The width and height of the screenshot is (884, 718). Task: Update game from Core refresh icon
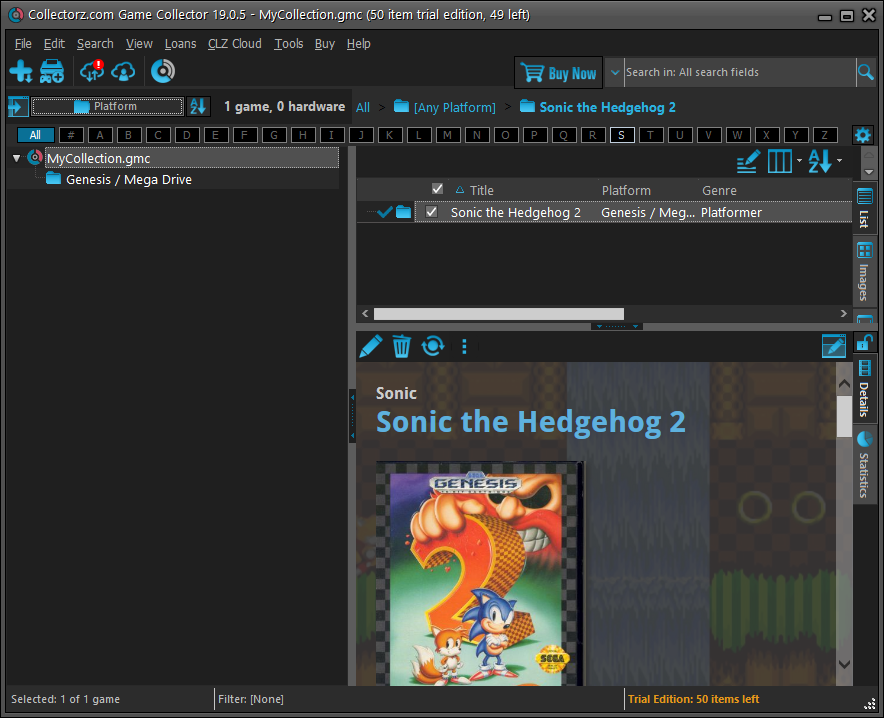433,346
